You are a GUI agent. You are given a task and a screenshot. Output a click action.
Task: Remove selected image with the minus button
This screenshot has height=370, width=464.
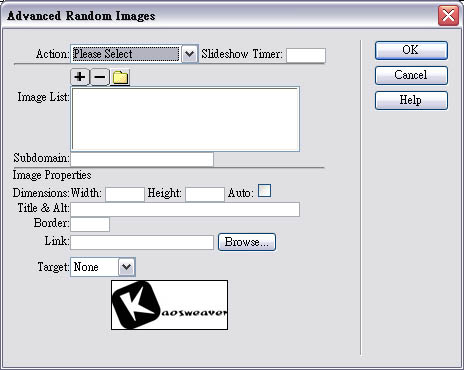[100, 77]
